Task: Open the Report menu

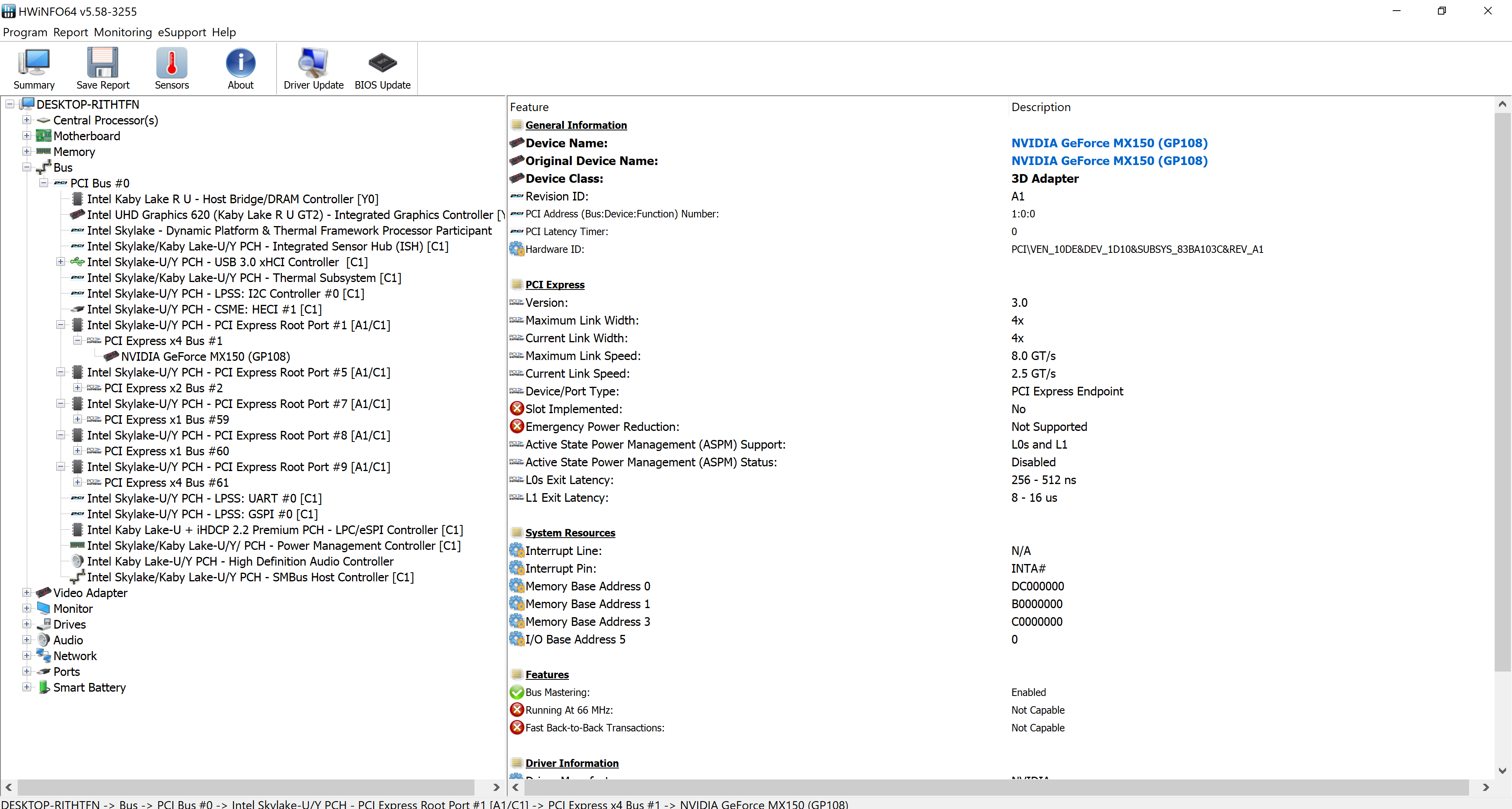Action: [x=70, y=32]
